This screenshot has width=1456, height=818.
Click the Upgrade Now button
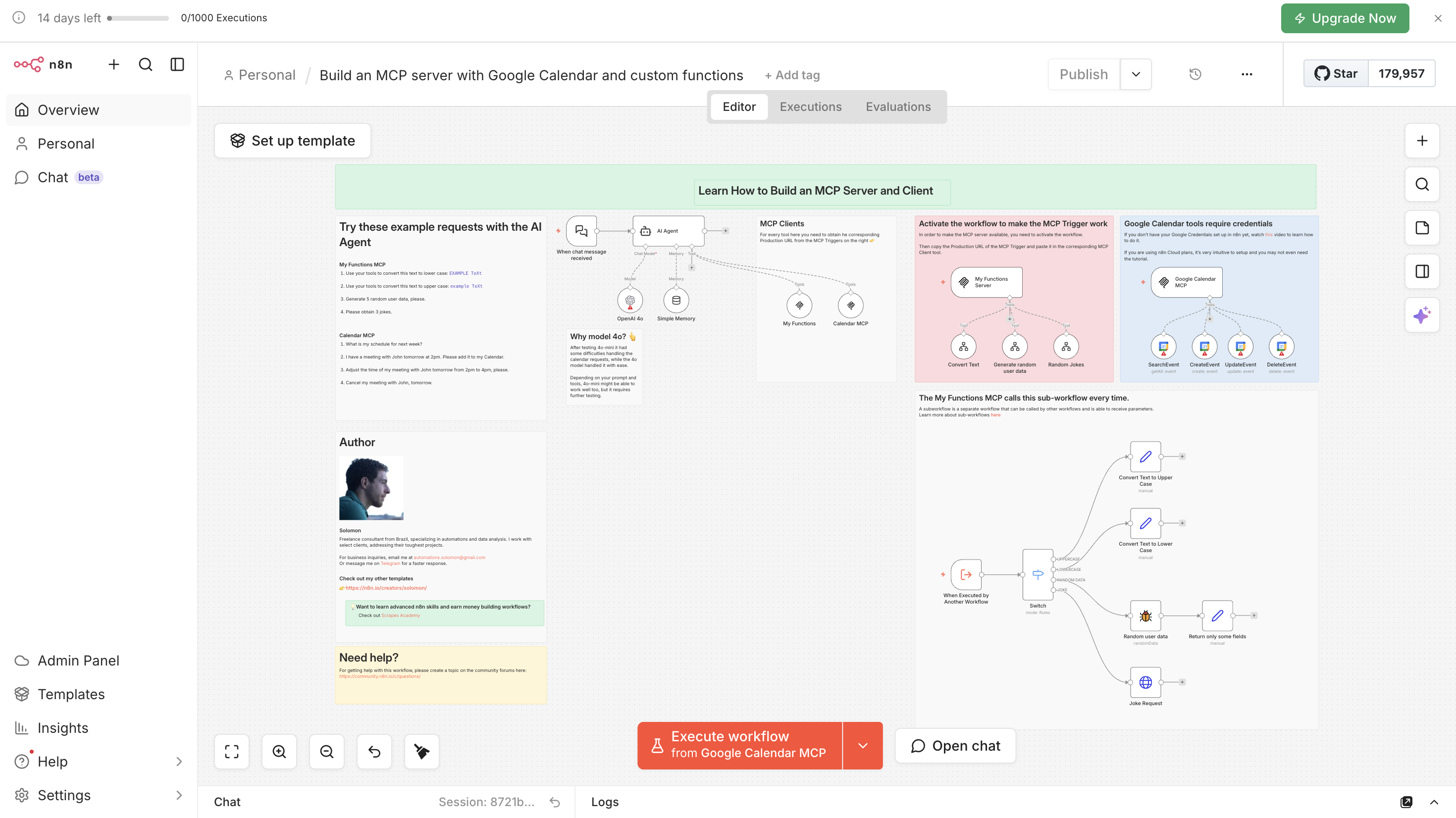point(1345,18)
